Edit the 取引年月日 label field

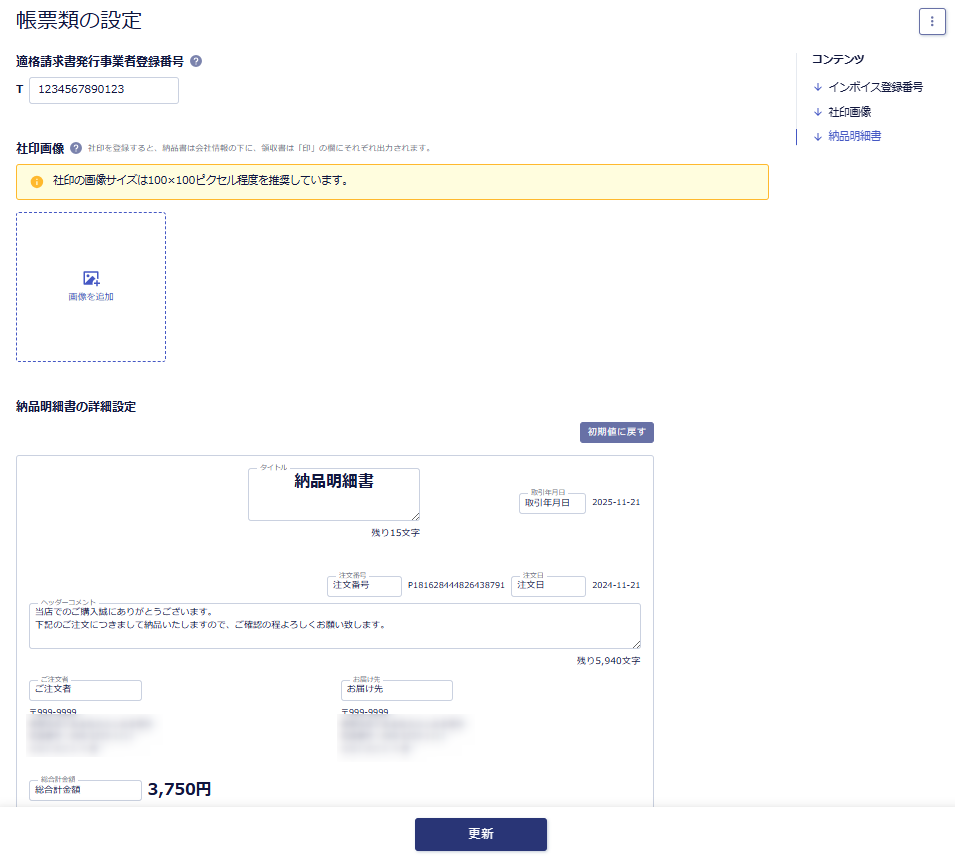[551, 503]
